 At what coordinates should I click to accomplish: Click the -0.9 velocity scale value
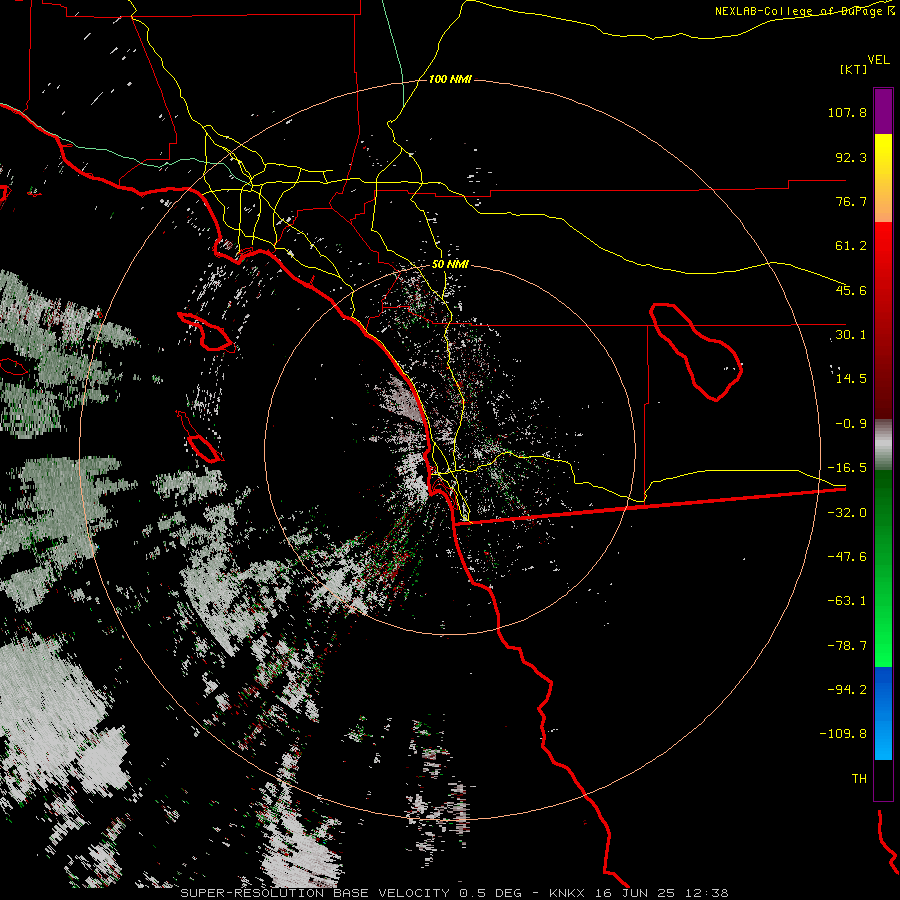pos(851,424)
